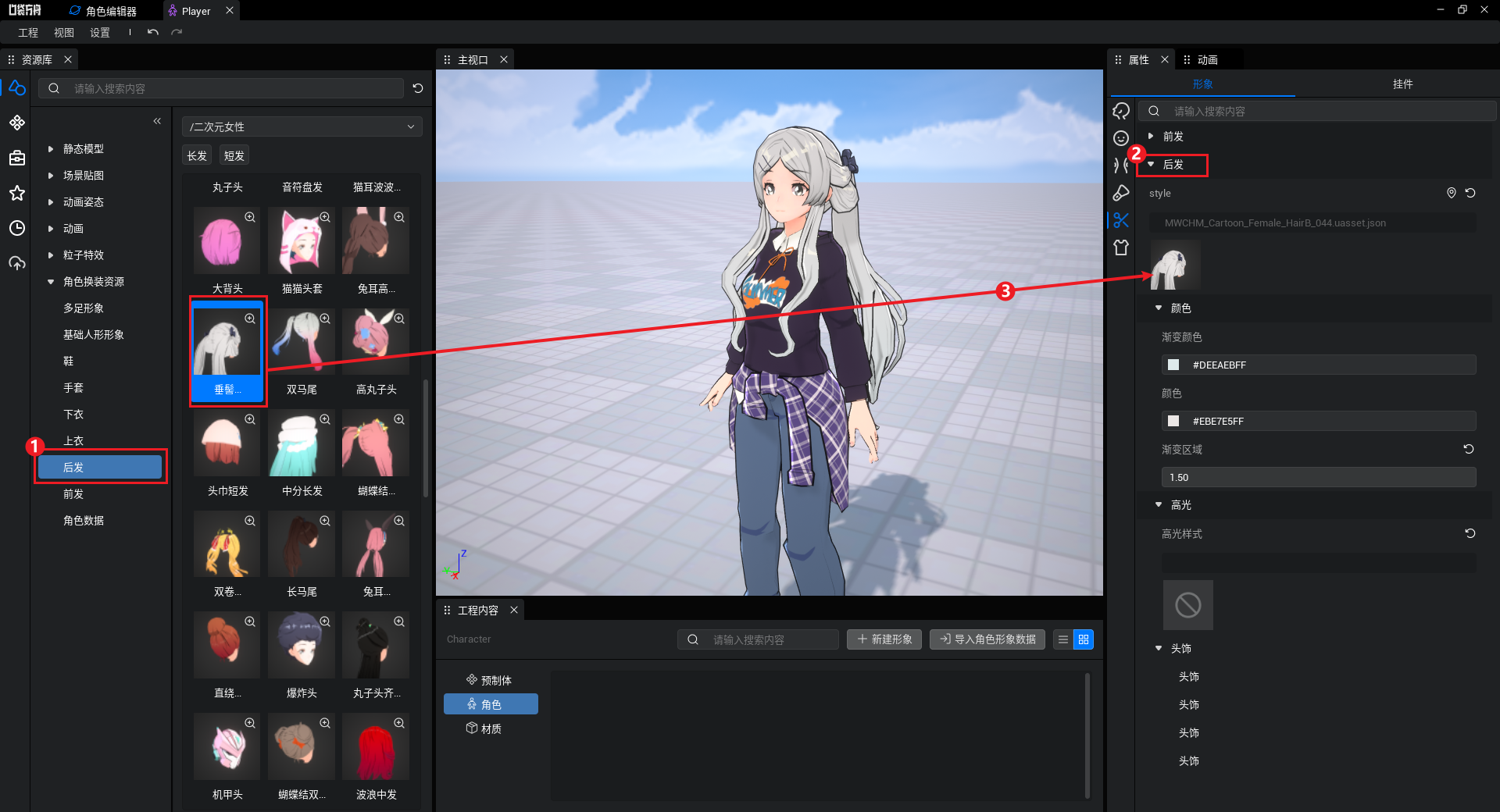Click the 新建形象 button

click(884, 639)
